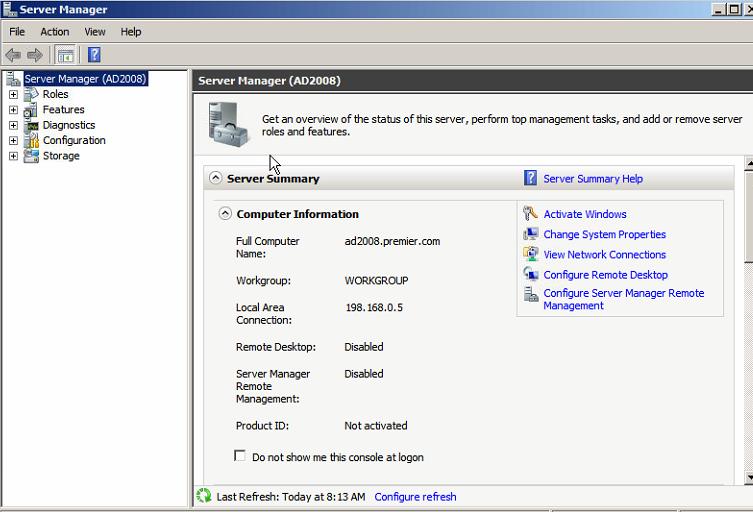Maximize the Server Manager window
This screenshot has width=753, height=512.
pyautogui.click(x=734, y=9)
